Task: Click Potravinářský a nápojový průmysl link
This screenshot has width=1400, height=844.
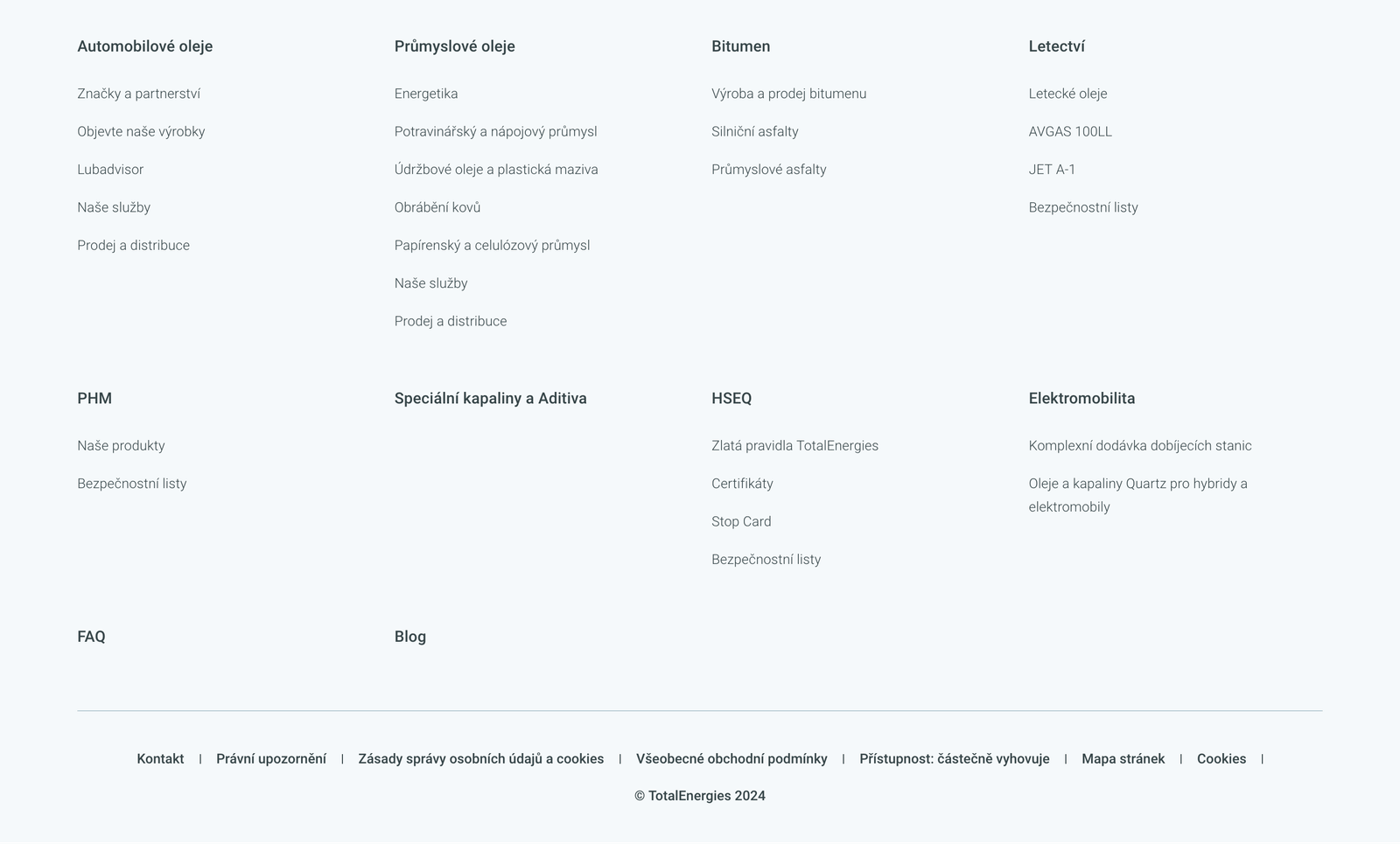Action: pos(495,131)
